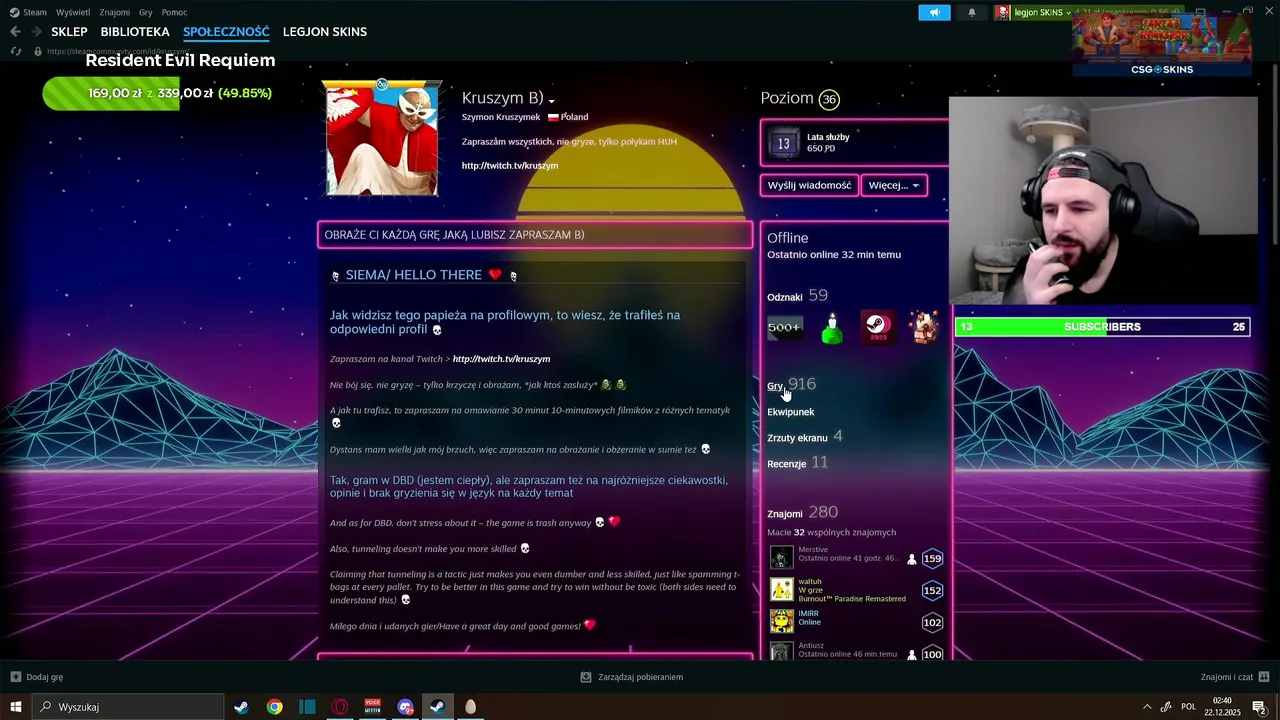1280x720 pixels.
Task: Click the Dodaj grę plus icon
Action: point(15,677)
